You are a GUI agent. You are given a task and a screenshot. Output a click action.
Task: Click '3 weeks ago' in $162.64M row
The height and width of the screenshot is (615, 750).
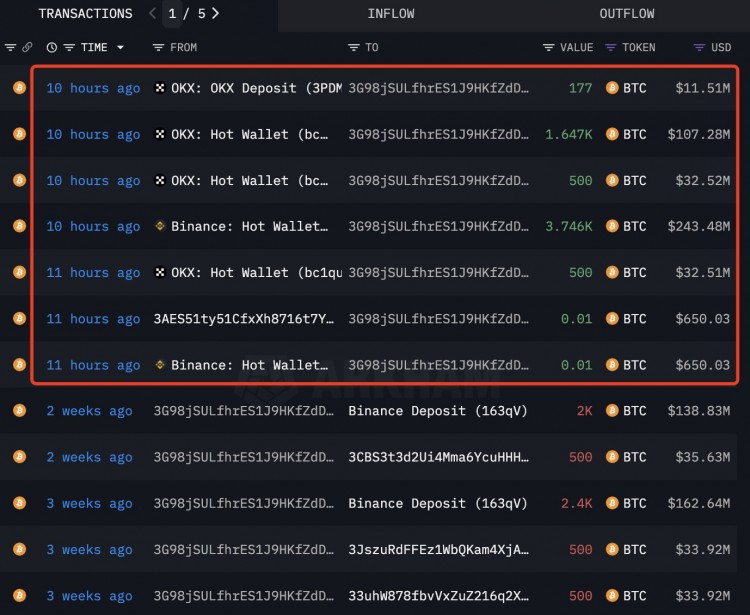89,504
